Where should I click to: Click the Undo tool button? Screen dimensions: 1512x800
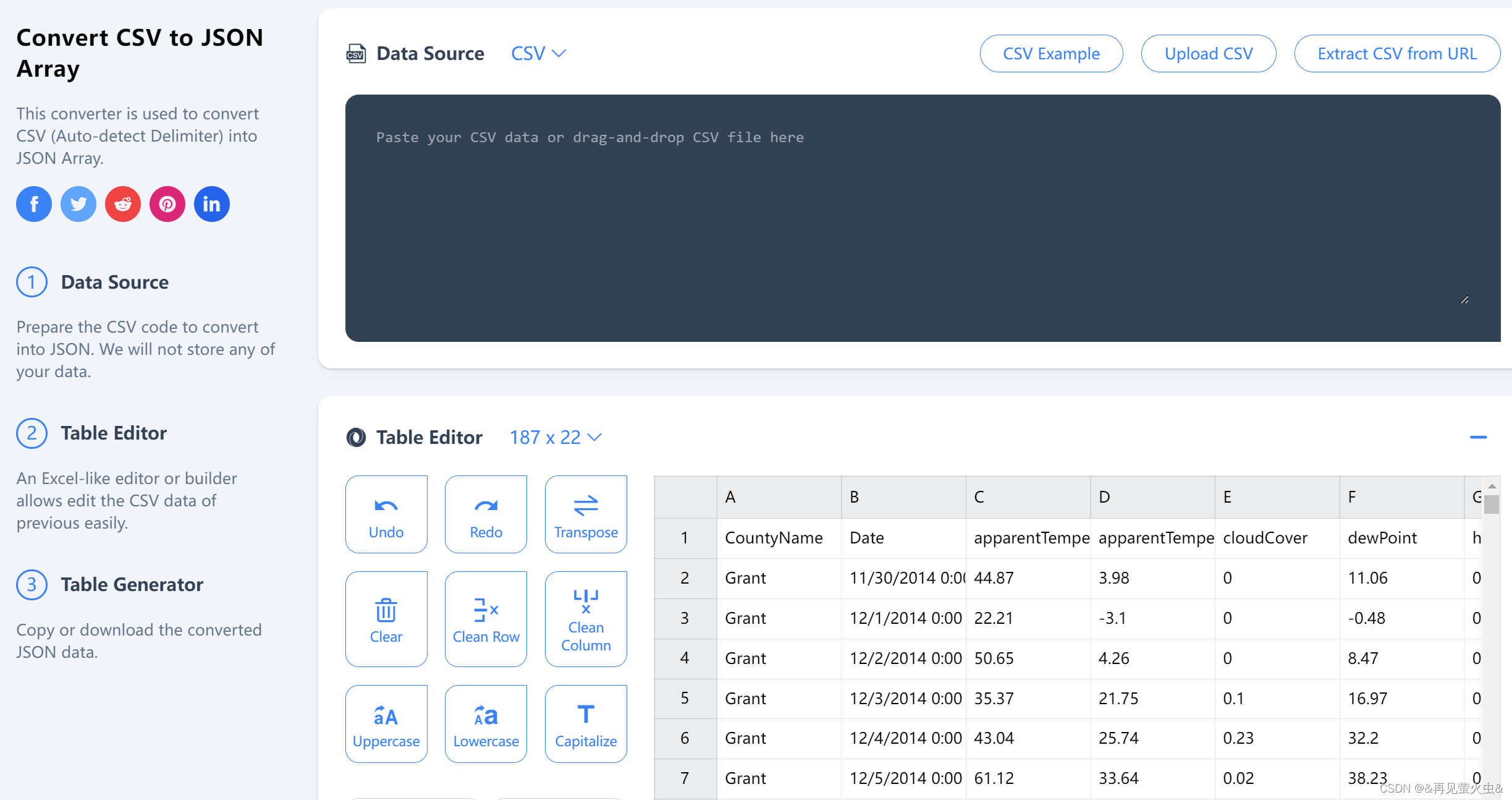[x=386, y=514]
